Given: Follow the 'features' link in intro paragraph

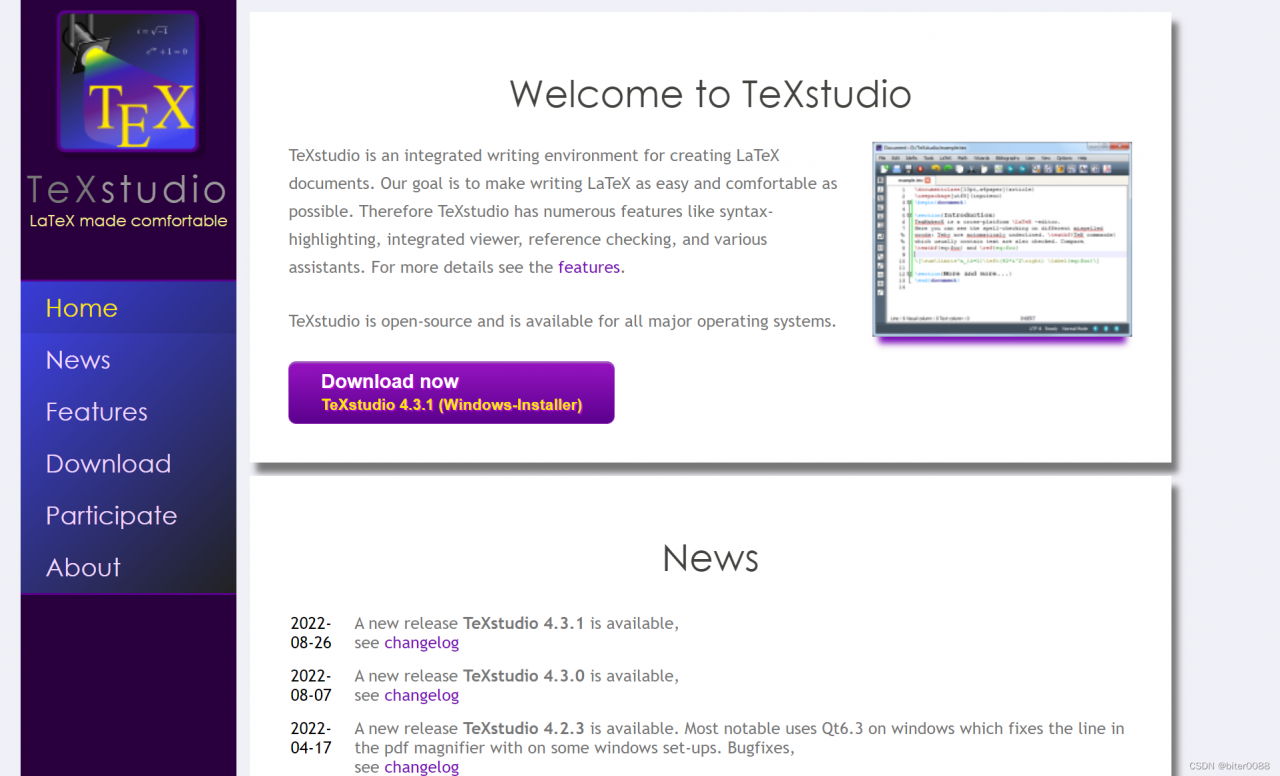Looking at the screenshot, I should pyautogui.click(x=589, y=267).
